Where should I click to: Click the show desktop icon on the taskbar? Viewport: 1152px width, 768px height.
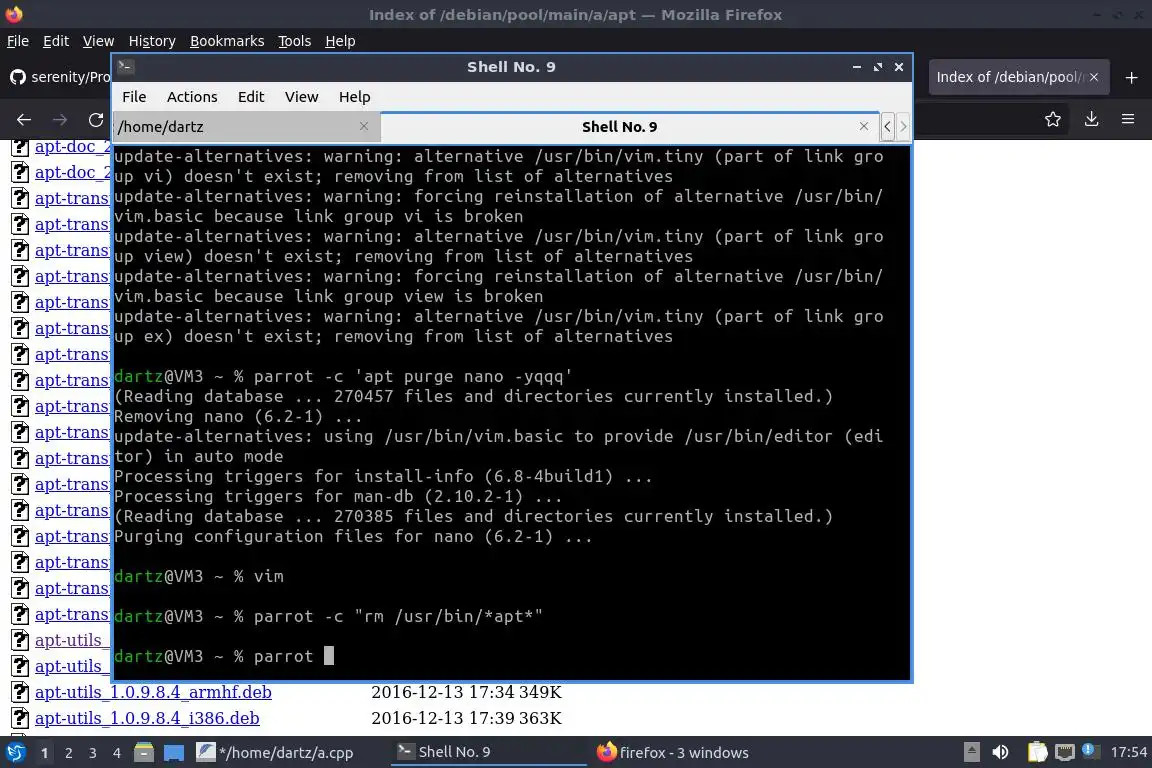[x=173, y=753]
